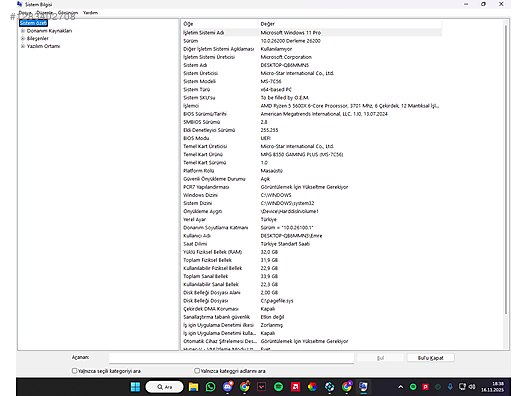Select the Sistem Üreticisi row
Image resolution: width=528 pixels, height=396 pixels.
311,73
